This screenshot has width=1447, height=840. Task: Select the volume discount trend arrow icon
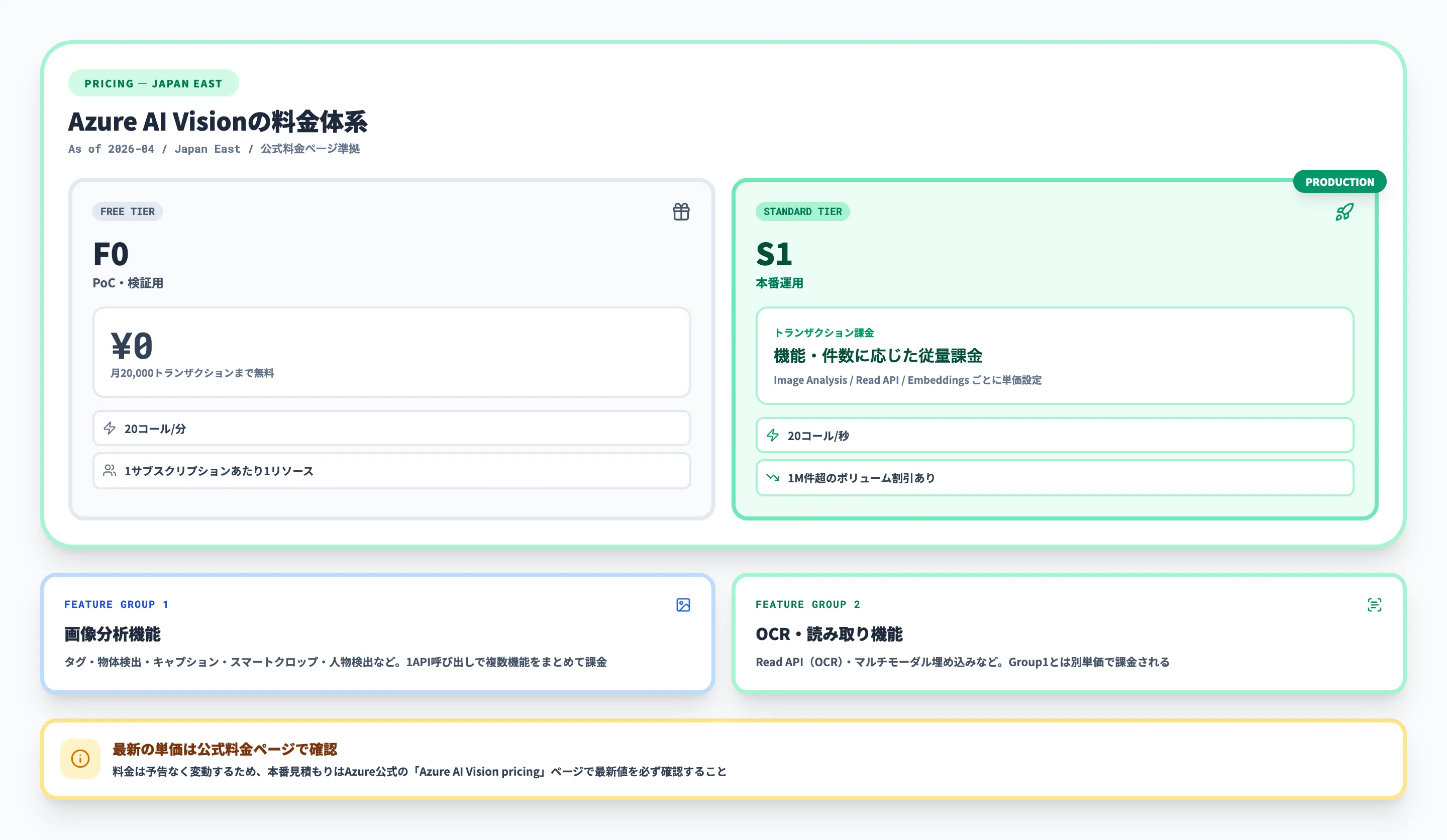coord(773,478)
